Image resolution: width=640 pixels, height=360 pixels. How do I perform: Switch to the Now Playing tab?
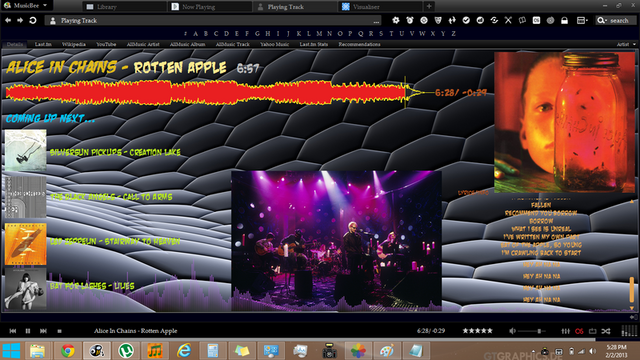click(x=198, y=7)
